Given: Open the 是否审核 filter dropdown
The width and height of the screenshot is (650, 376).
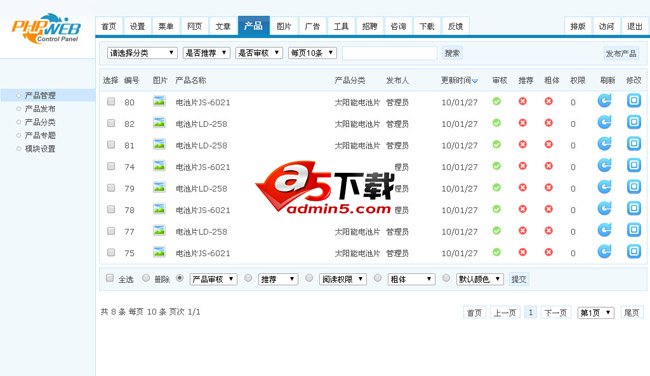Looking at the screenshot, I should [259, 53].
